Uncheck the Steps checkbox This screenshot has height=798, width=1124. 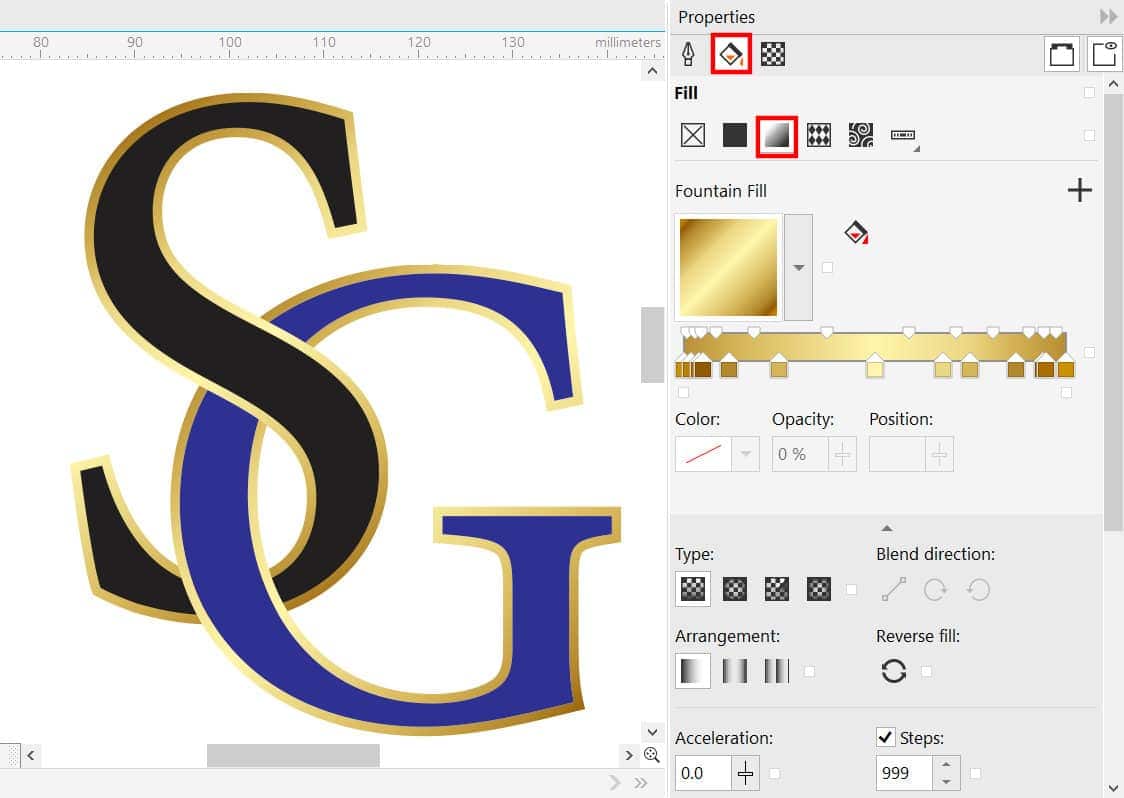884,737
